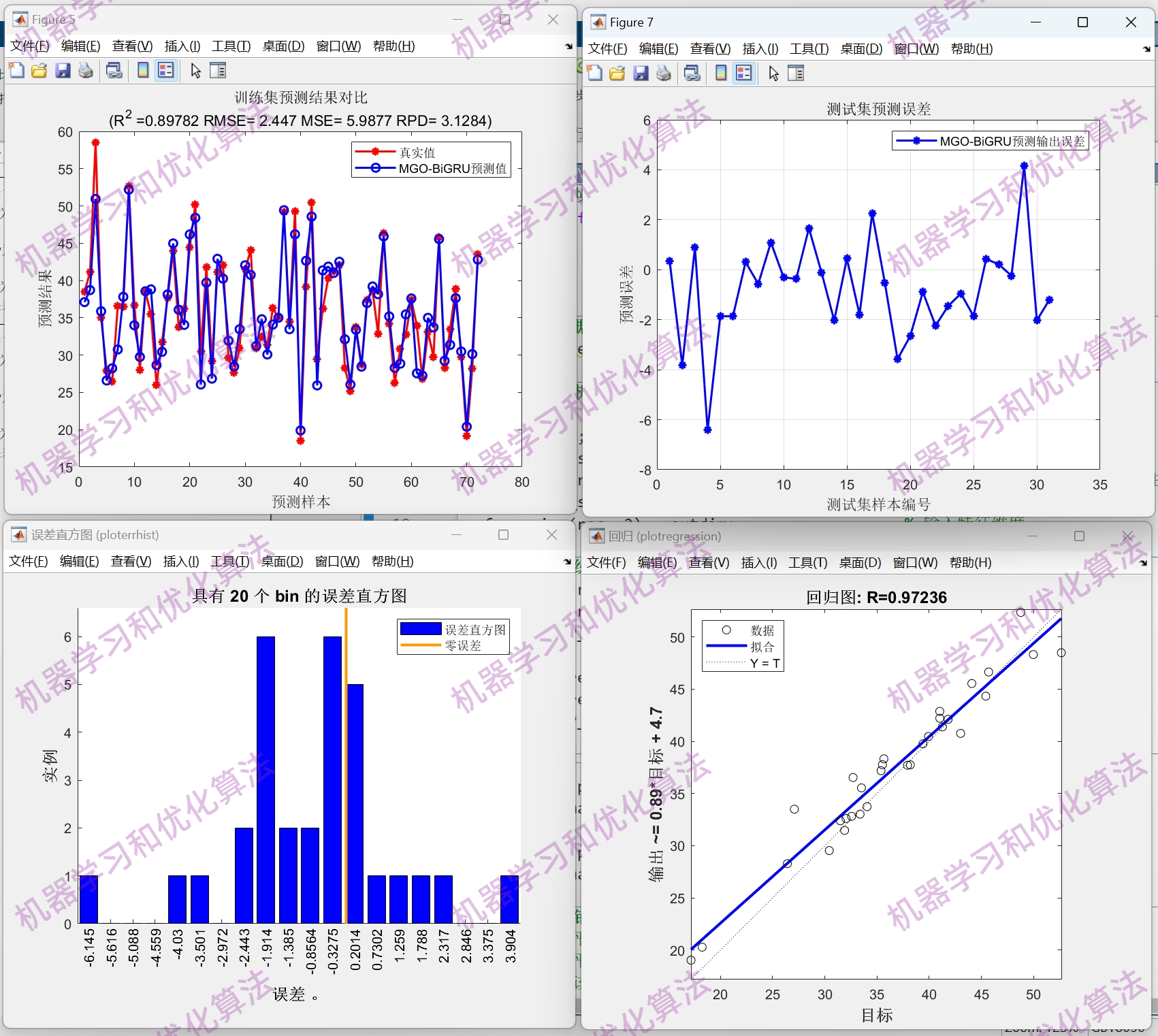The width and height of the screenshot is (1158, 1036).
Task: Open 插入(I) menu in Figure 7
Action: click(760, 49)
